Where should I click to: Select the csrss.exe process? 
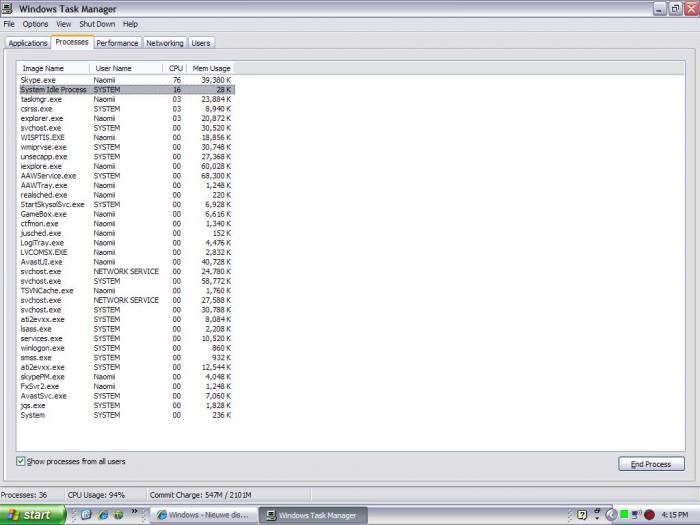126,109
